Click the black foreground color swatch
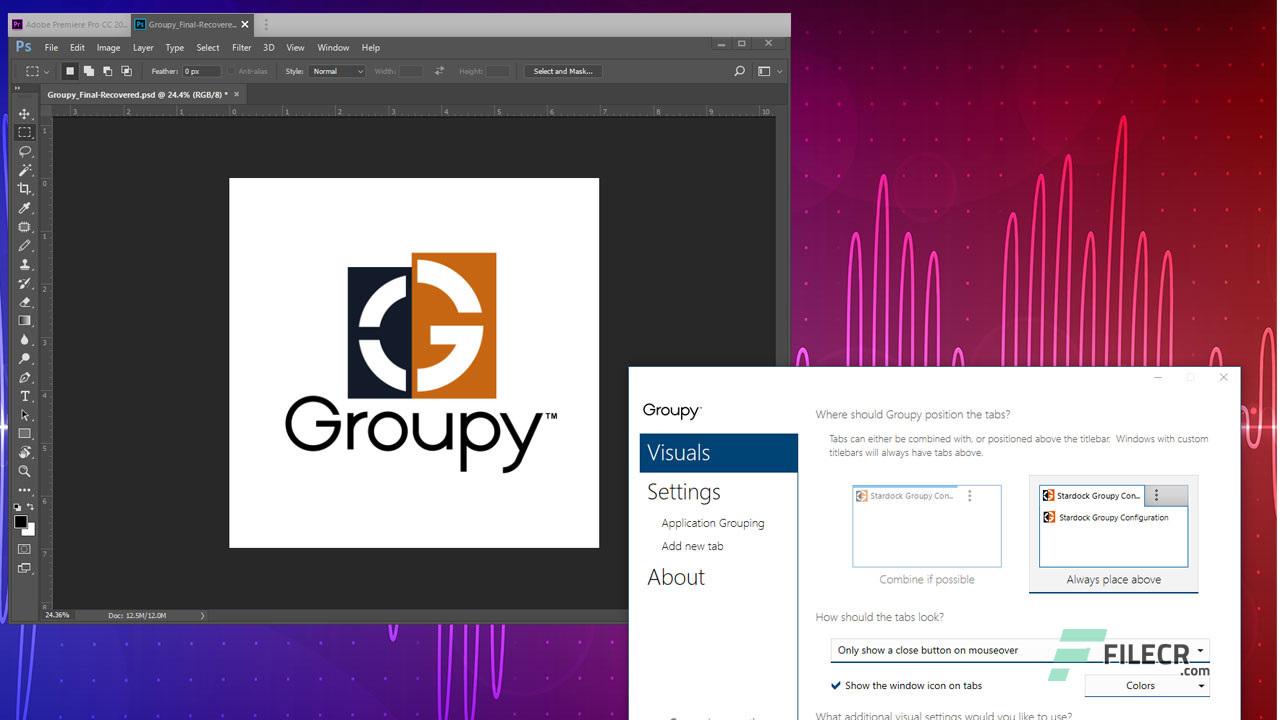 pos(20,522)
